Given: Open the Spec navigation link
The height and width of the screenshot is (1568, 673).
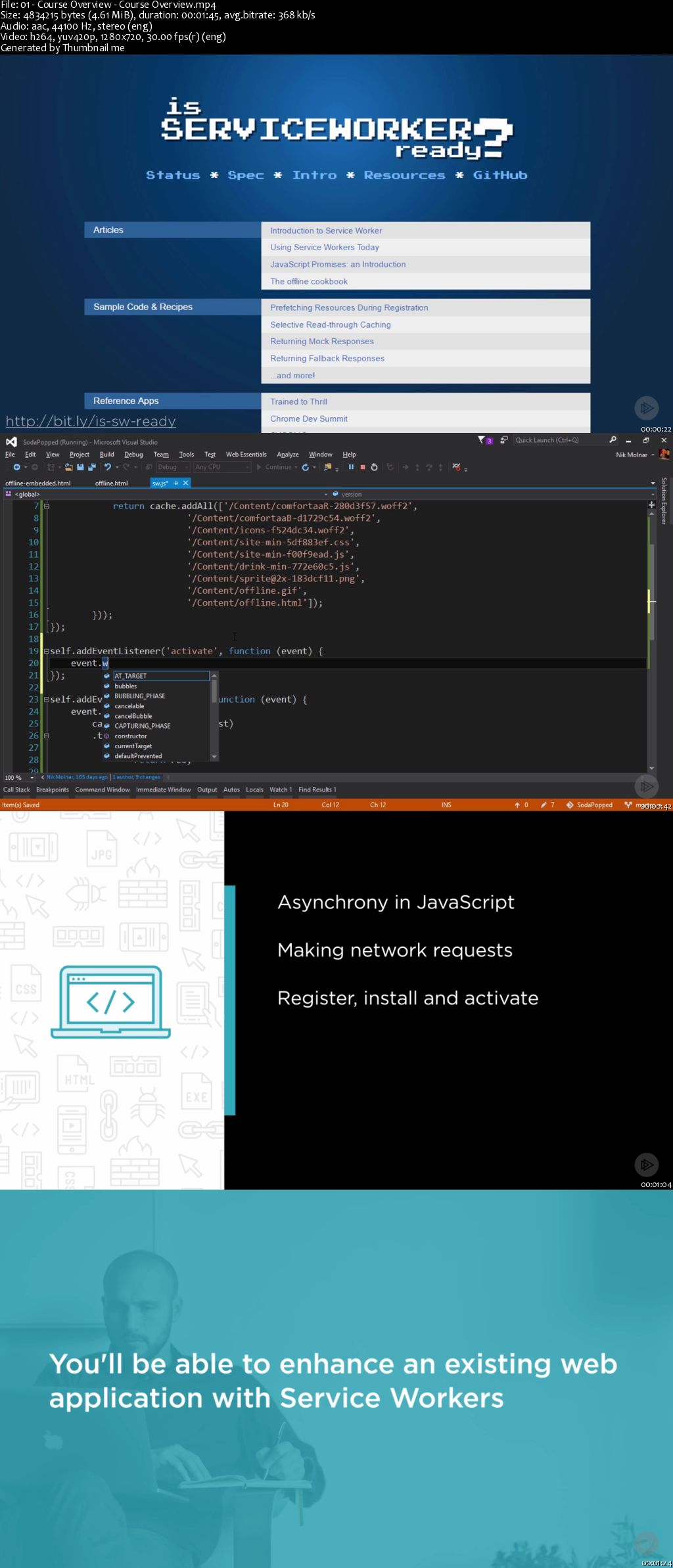Looking at the screenshot, I should (246, 175).
